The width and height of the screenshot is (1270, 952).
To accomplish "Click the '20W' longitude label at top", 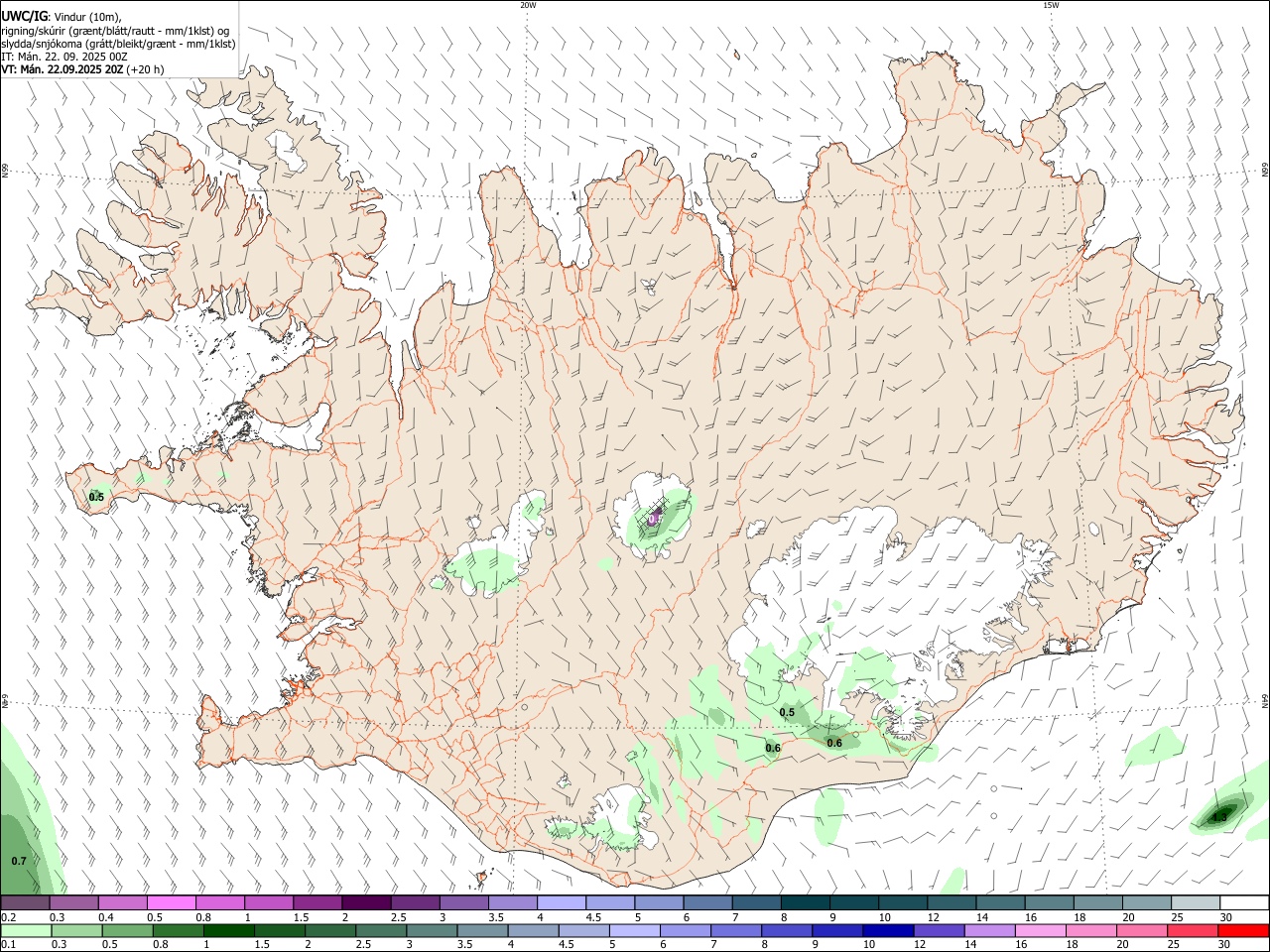I will click(528, 5).
